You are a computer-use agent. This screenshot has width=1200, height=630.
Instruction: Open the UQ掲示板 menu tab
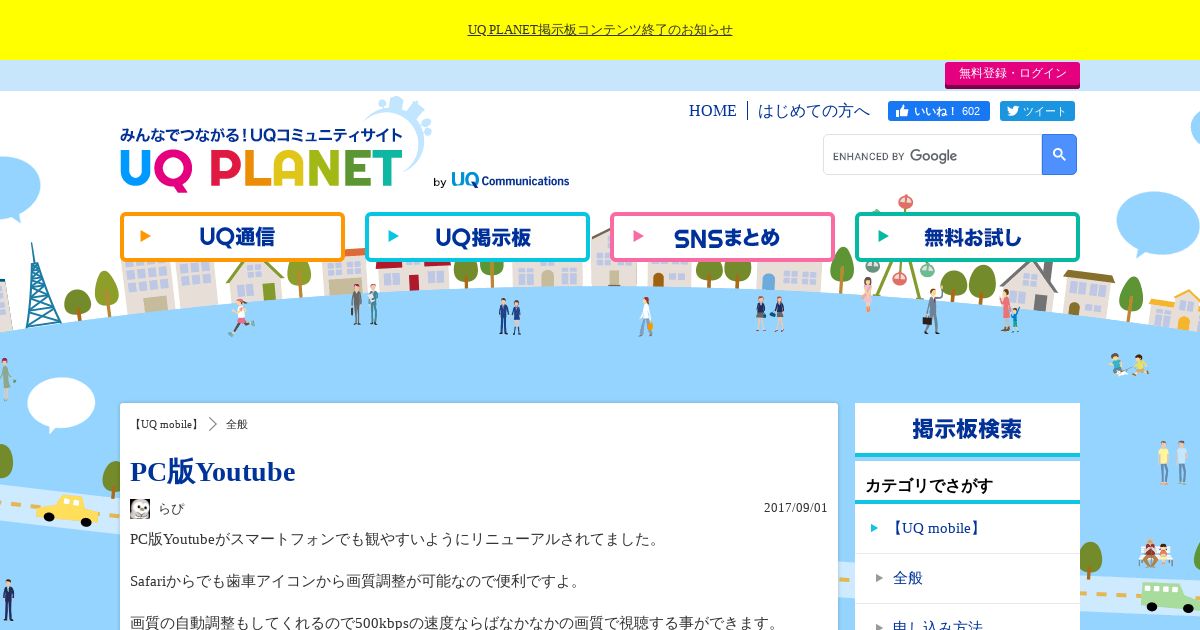(477, 237)
